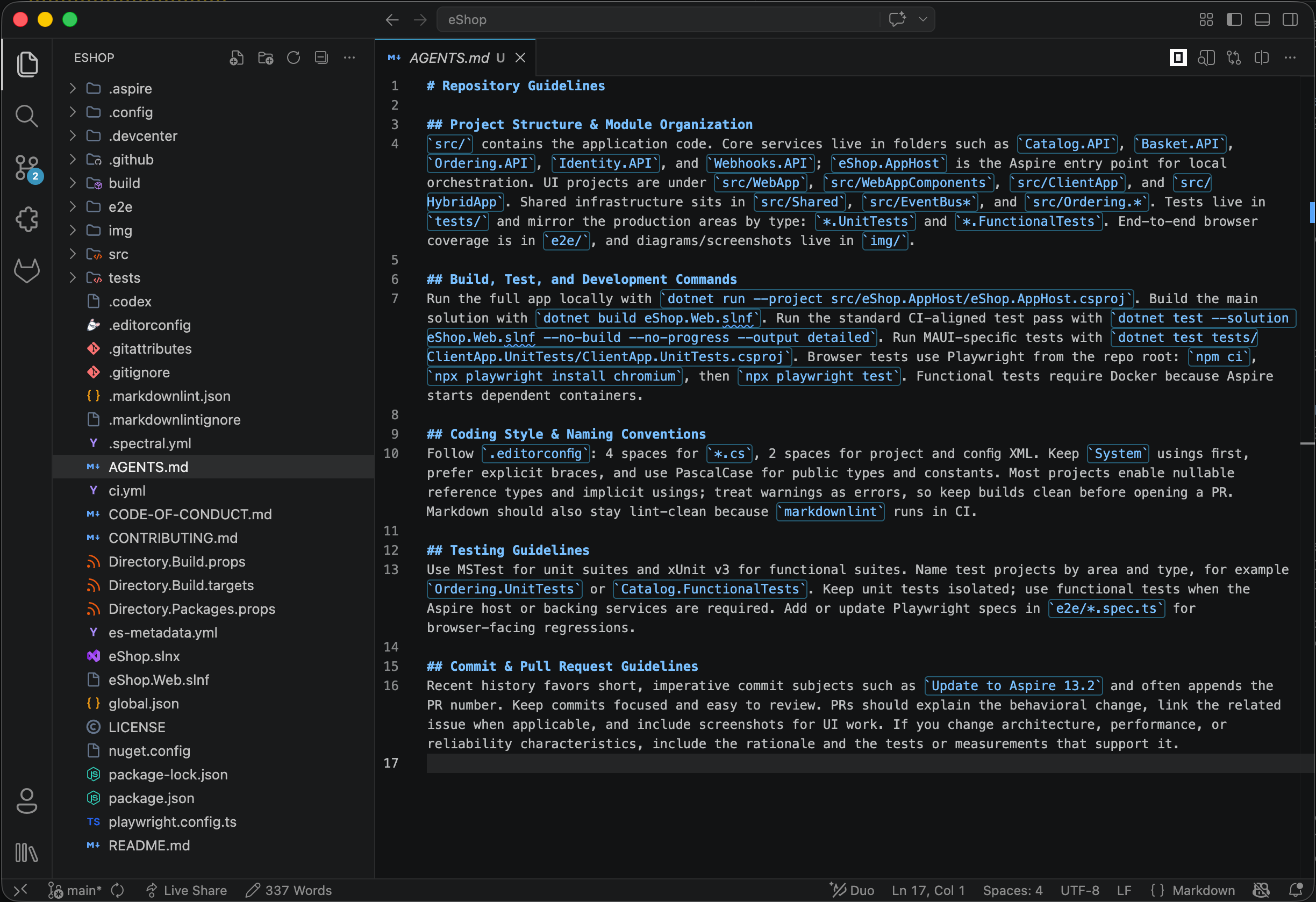Open the remote window indicator

[20, 890]
